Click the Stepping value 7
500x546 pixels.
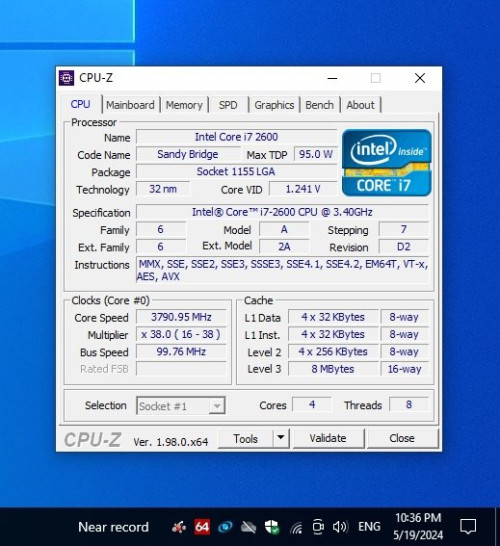point(404,229)
